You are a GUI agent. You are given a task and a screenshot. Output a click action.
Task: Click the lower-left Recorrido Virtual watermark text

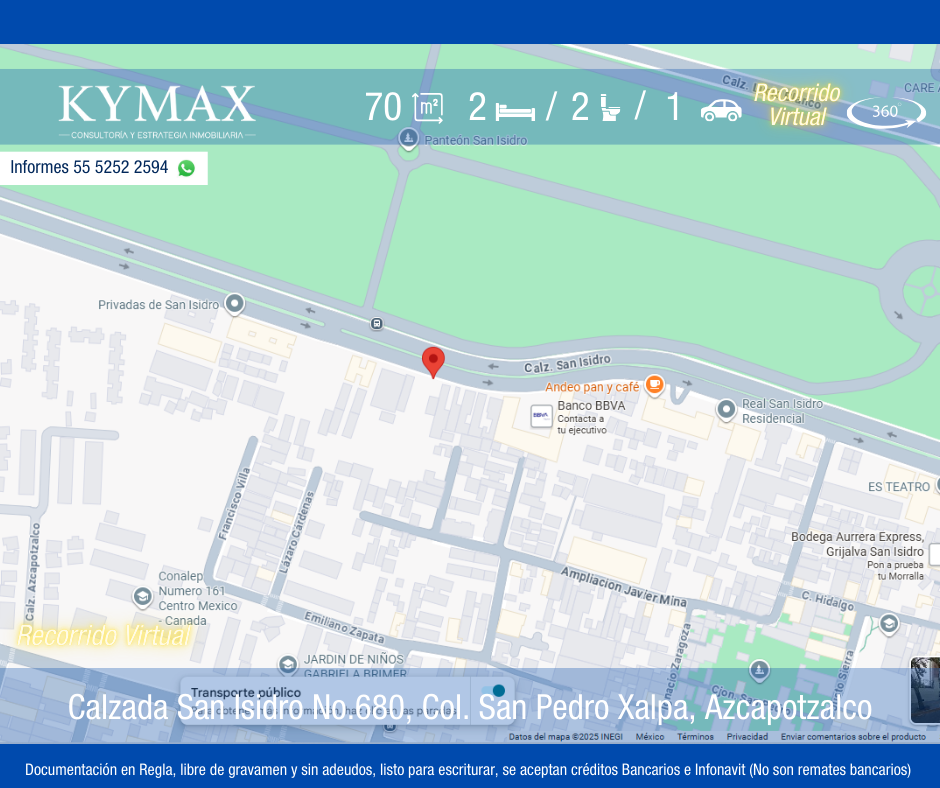pos(103,636)
